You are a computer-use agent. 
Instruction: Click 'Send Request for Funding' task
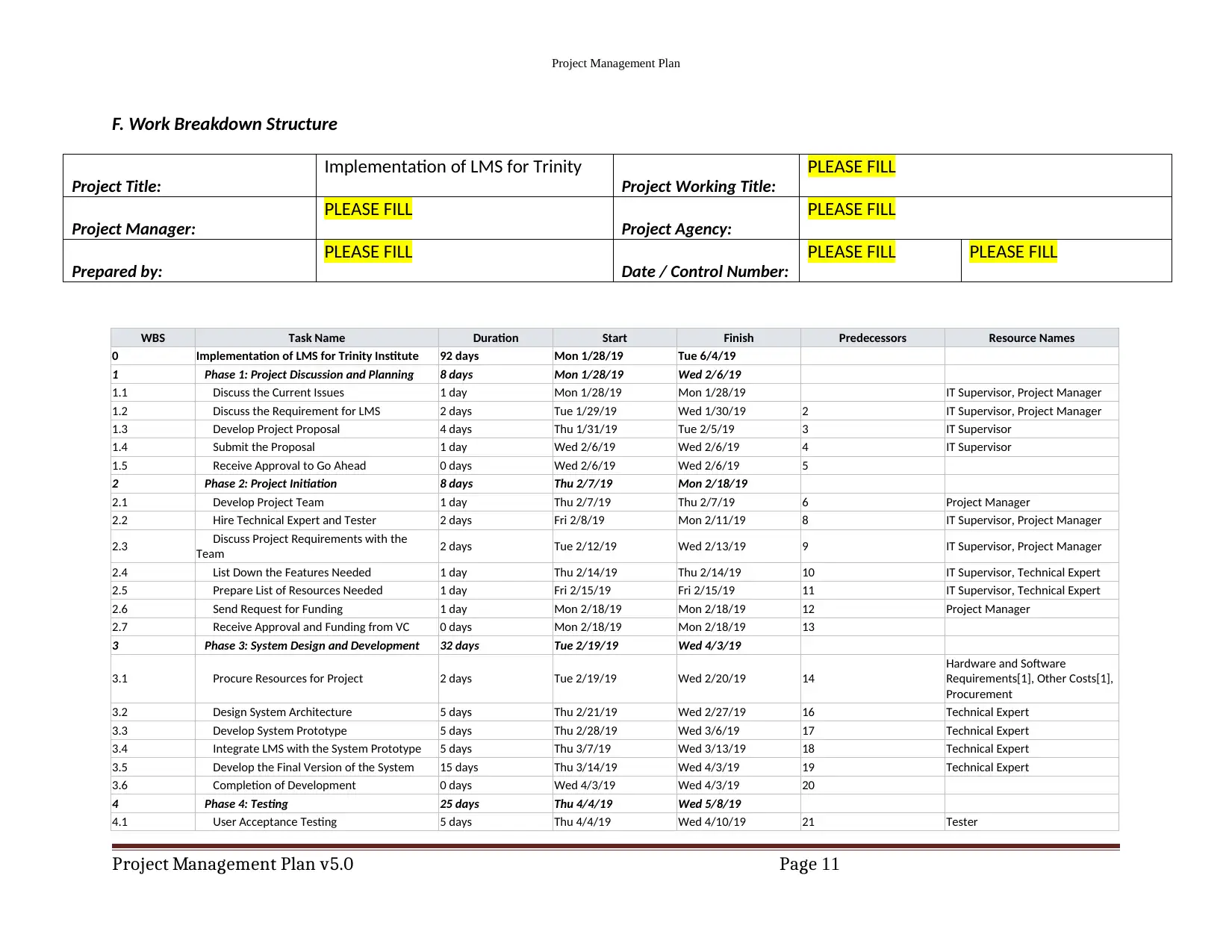coord(278,609)
